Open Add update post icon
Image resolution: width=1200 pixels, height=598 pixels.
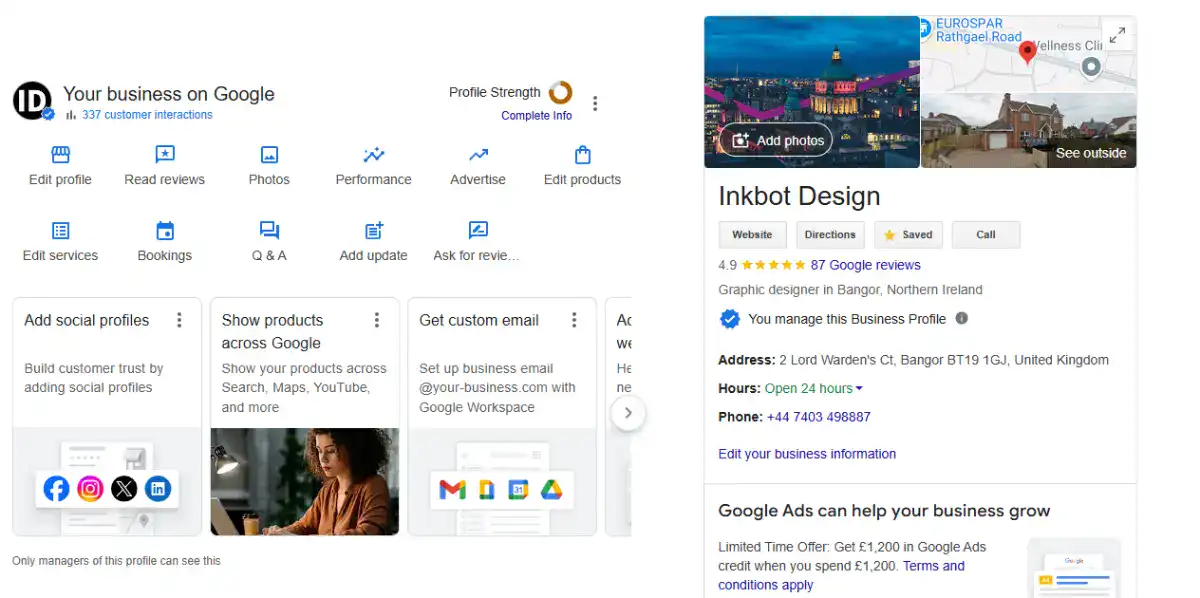(x=374, y=231)
